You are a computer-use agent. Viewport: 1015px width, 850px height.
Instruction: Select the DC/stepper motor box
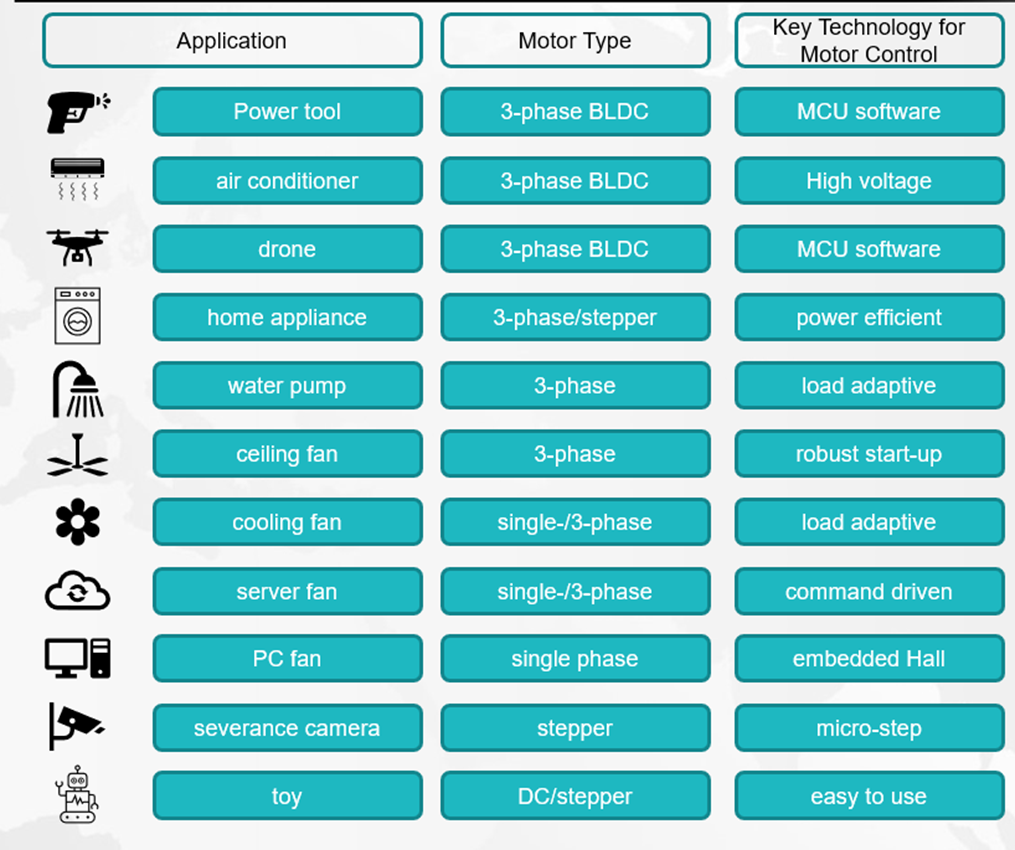[575, 797]
